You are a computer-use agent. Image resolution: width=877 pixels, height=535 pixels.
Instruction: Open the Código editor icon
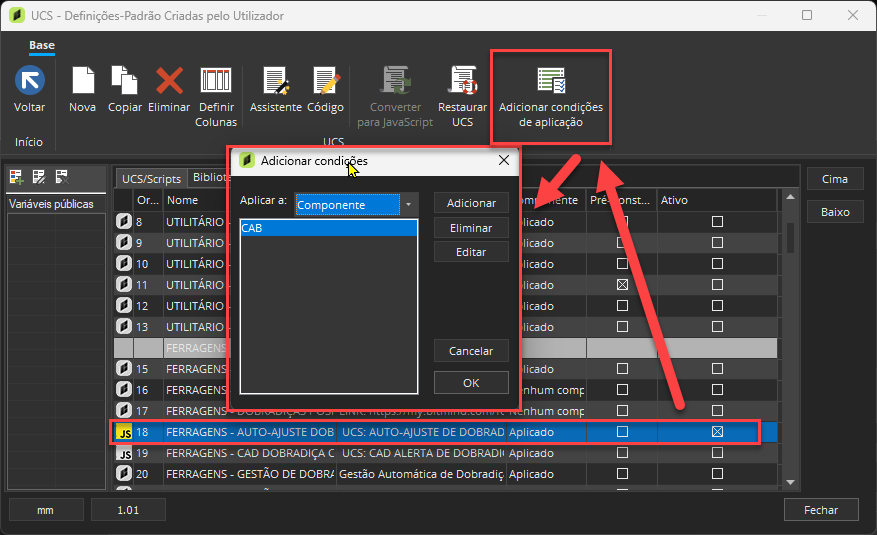click(325, 81)
